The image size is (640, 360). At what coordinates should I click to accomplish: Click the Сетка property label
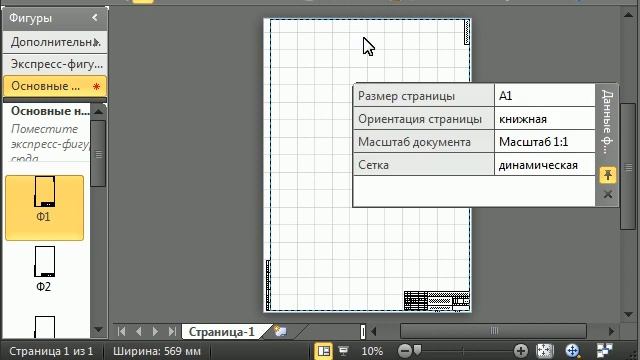[x=424, y=164]
